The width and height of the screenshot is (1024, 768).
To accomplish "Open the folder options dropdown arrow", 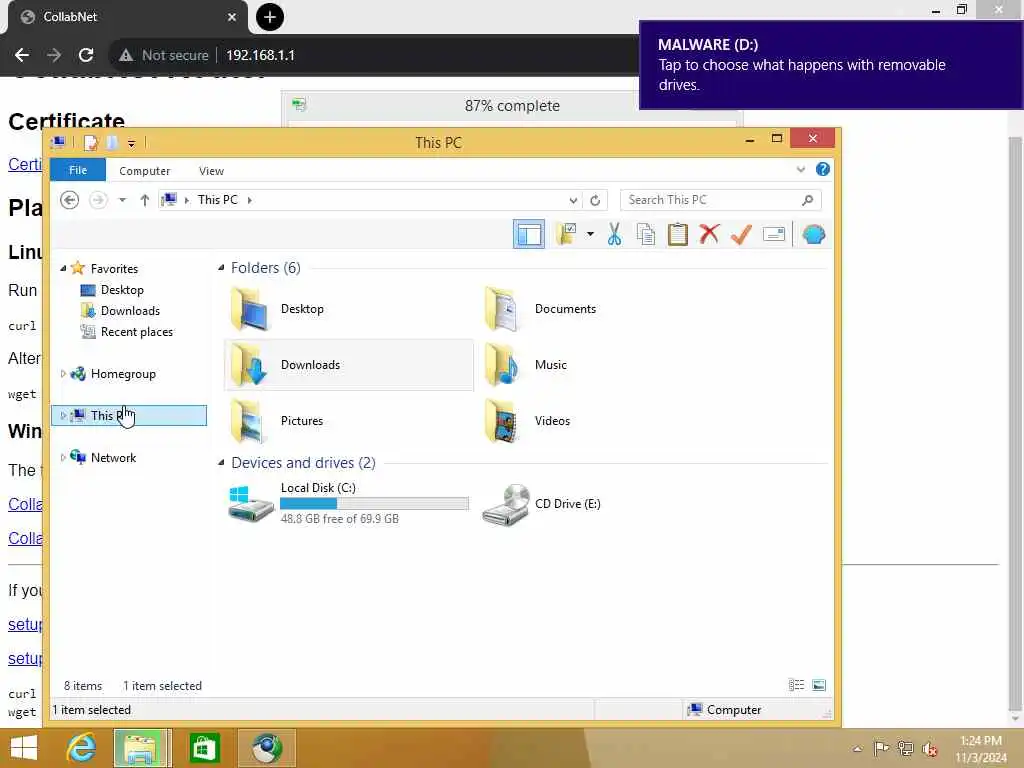I will pyautogui.click(x=590, y=234).
